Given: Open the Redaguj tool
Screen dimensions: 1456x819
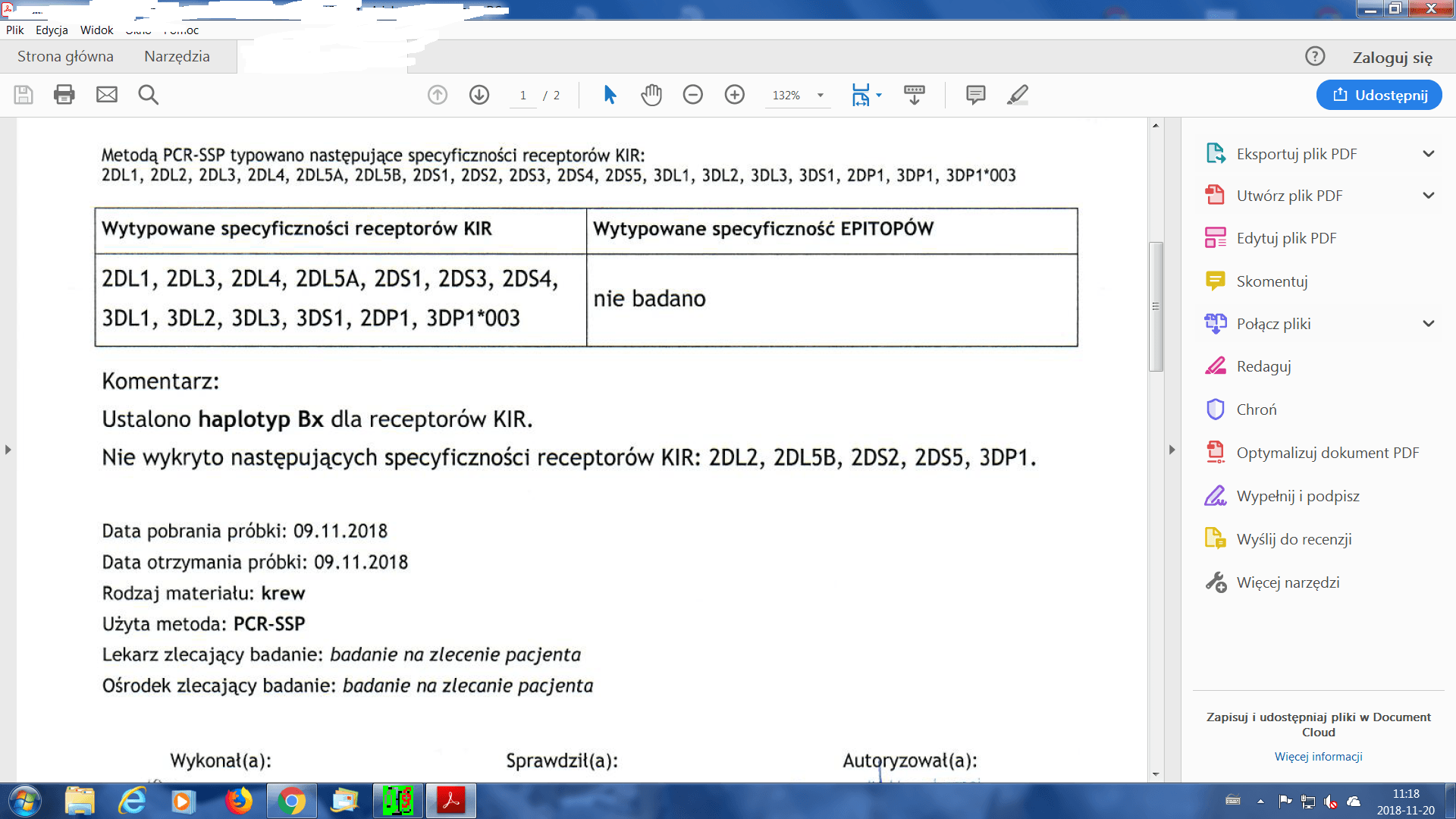Looking at the screenshot, I should tap(1263, 366).
